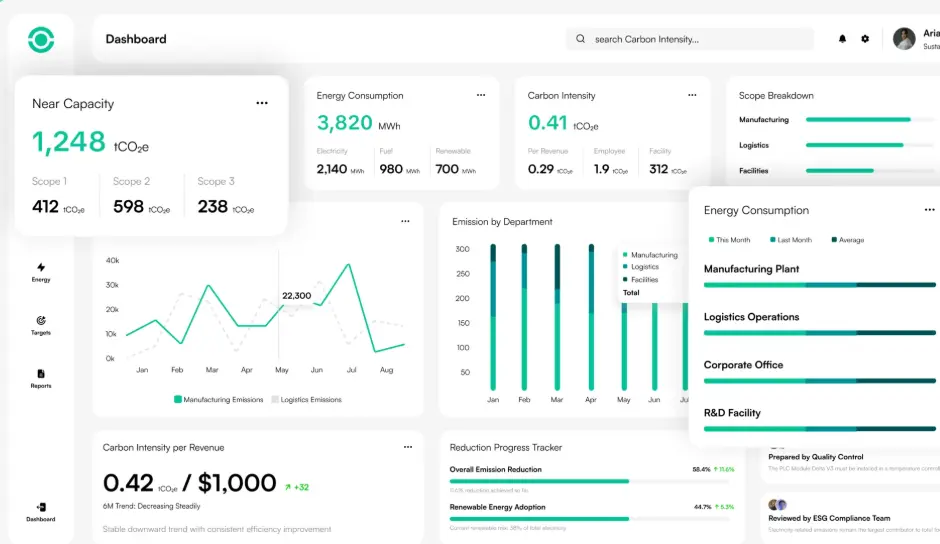The image size is (940, 544).
Task: Click the user profile avatar
Action: 904,39
